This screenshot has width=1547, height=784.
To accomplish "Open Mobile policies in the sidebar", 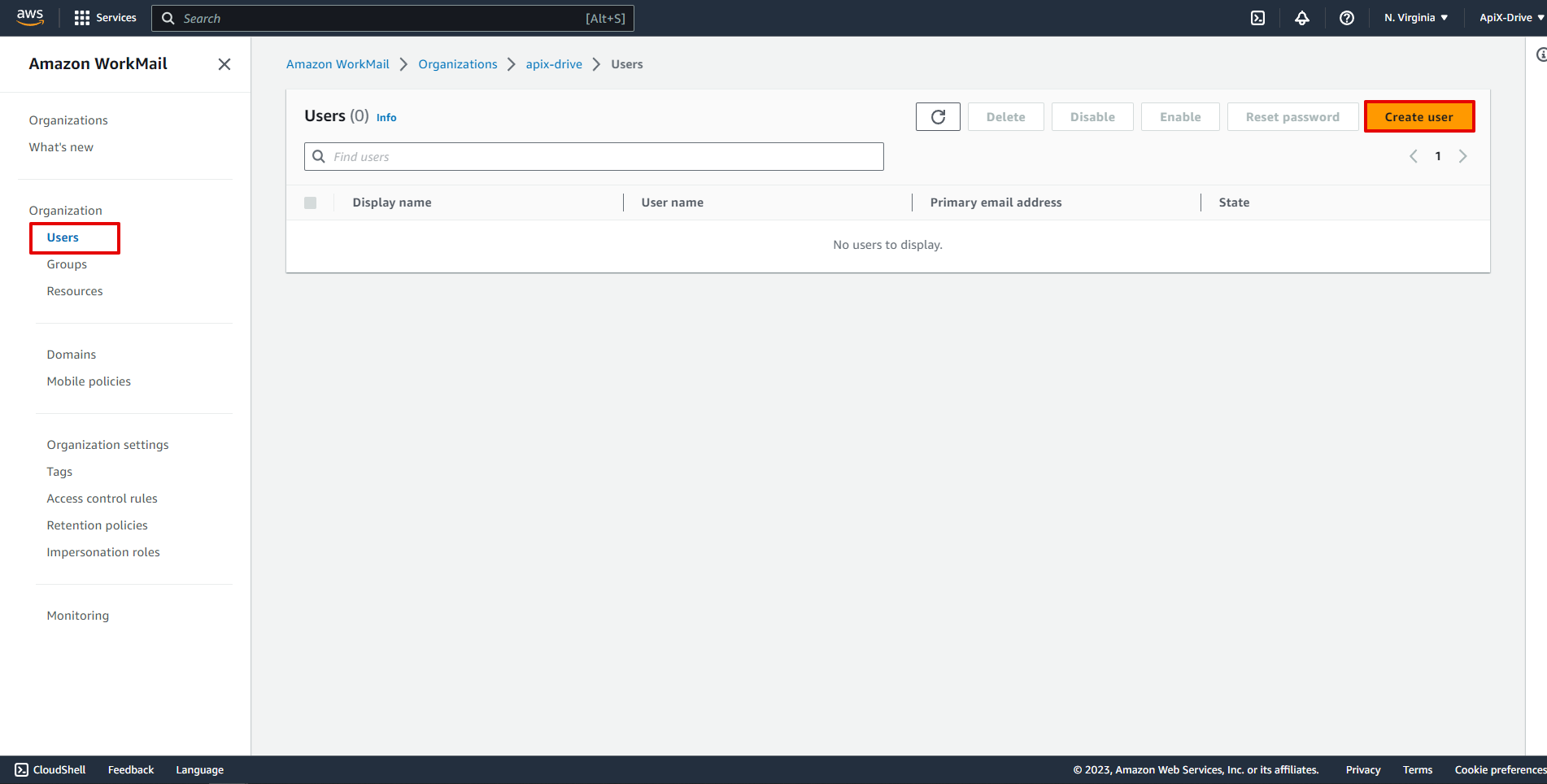I will tap(89, 381).
